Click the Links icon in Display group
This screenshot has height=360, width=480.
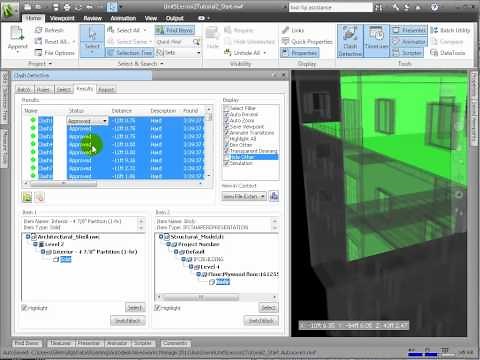point(285,30)
